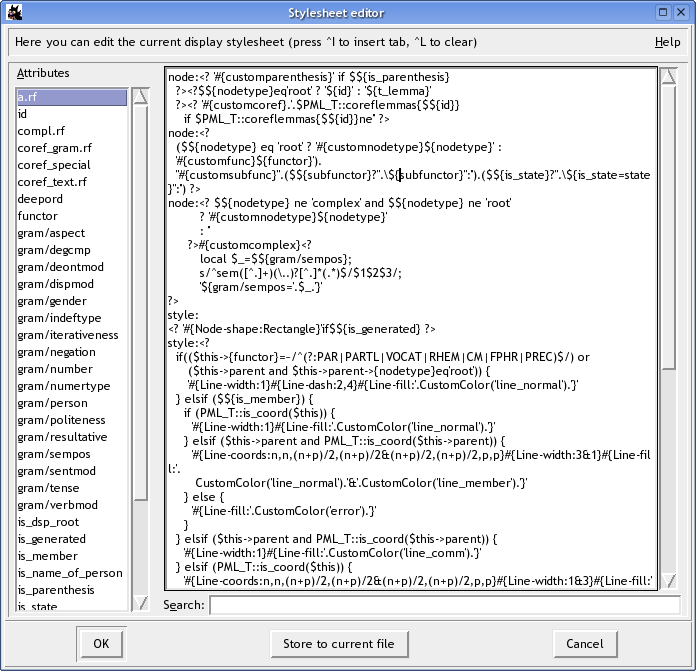Click the Node-shape:Rectangle style line
The width and height of the screenshot is (696, 671).
(x=301, y=329)
